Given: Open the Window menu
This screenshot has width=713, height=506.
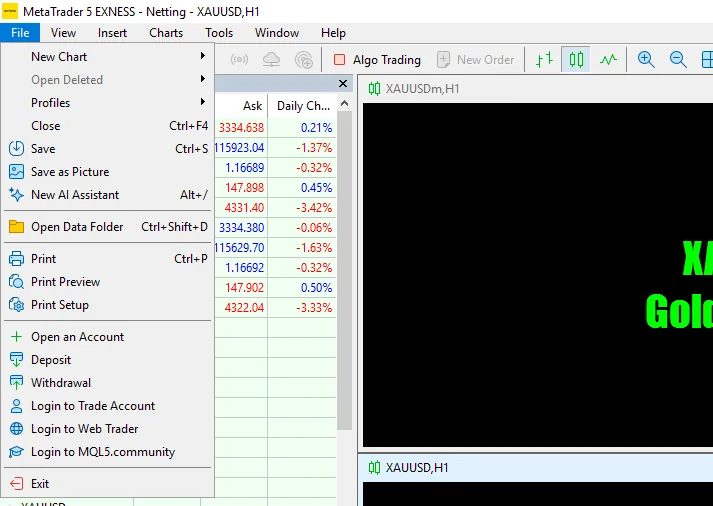Looking at the screenshot, I should click(277, 33).
